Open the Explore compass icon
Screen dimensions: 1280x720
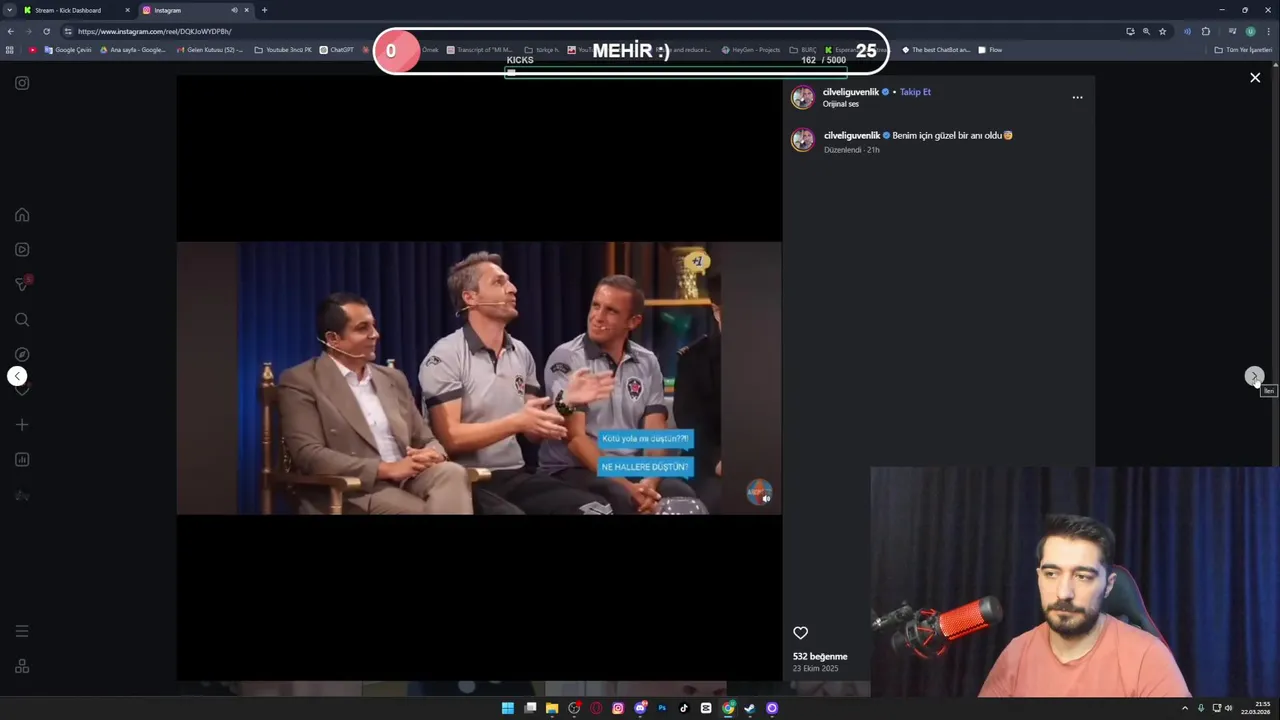click(22, 355)
